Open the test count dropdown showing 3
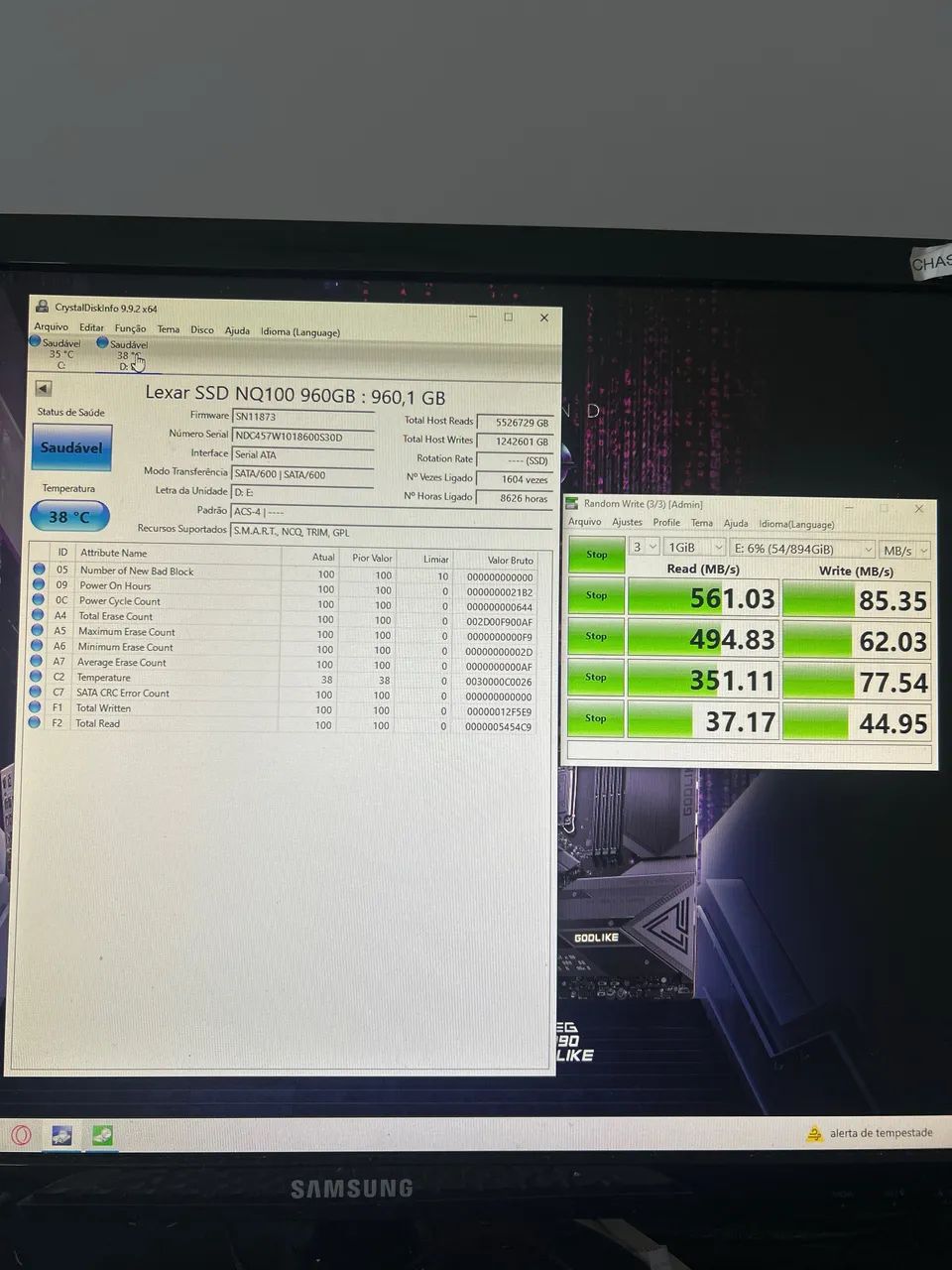Screen dimensions: 952x1270 click(x=645, y=548)
